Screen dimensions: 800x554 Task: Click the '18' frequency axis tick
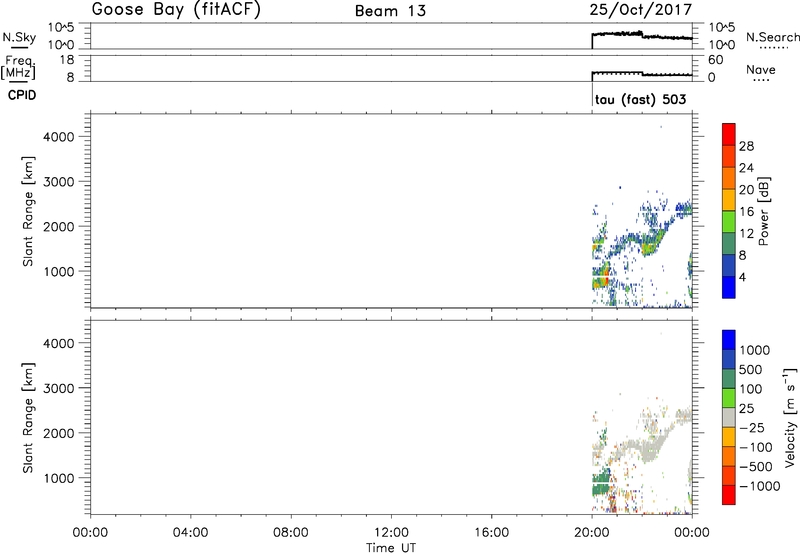(68, 60)
